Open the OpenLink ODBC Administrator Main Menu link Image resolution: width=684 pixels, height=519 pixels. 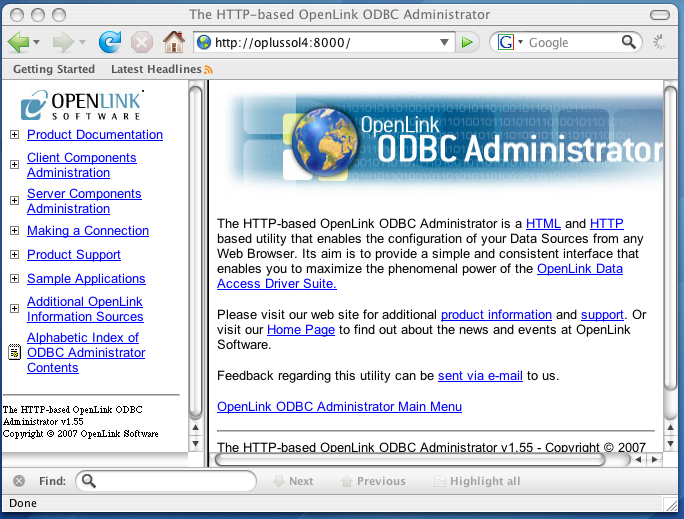coord(339,407)
